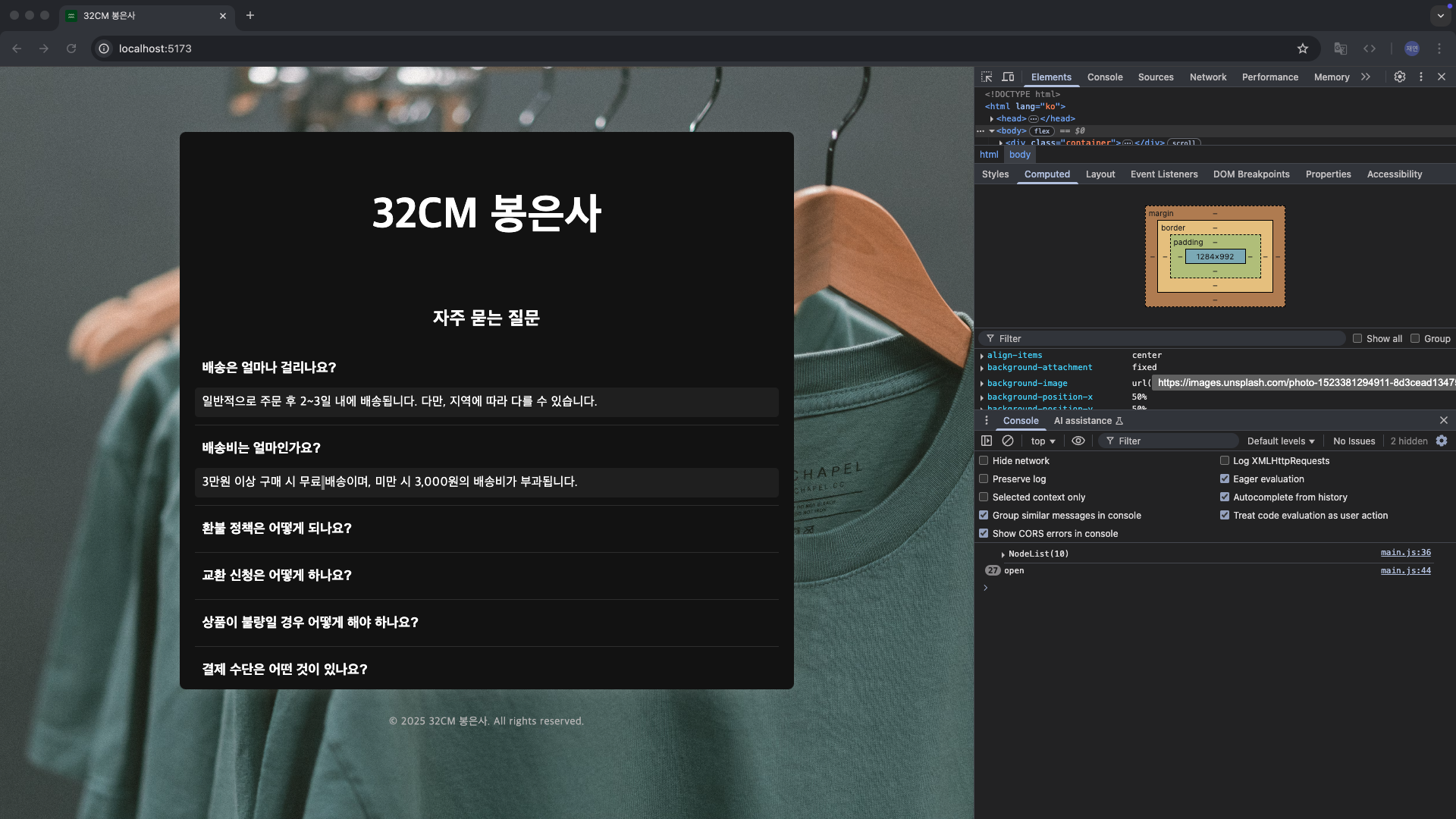Click the No Issues button

pyautogui.click(x=1354, y=441)
